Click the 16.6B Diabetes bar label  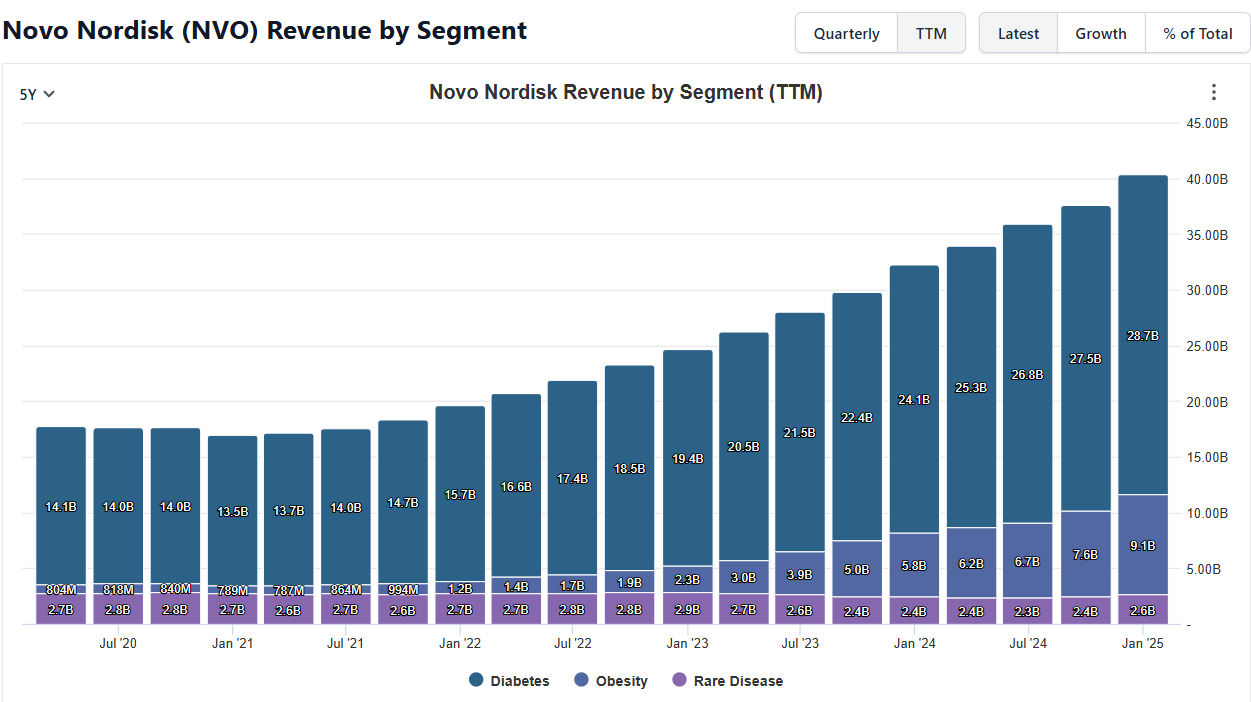[x=516, y=486]
